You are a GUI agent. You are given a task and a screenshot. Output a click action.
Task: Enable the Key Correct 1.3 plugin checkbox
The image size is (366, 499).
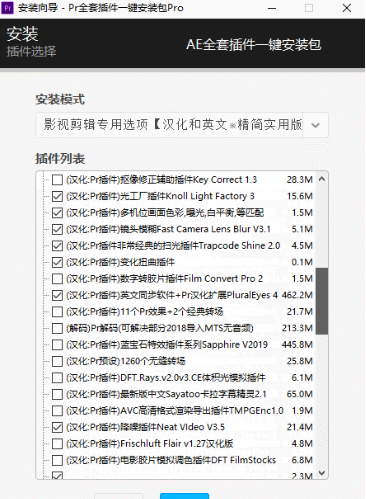click(57, 180)
